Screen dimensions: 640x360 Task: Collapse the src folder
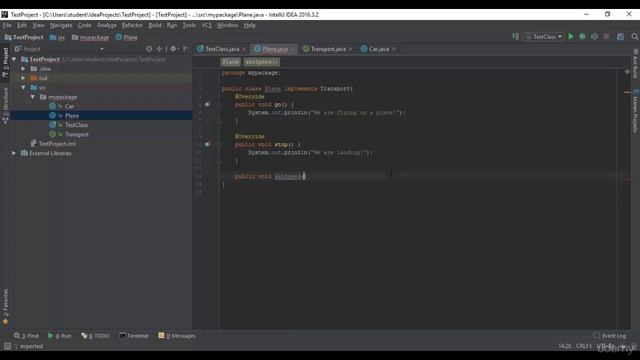(24, 87)
